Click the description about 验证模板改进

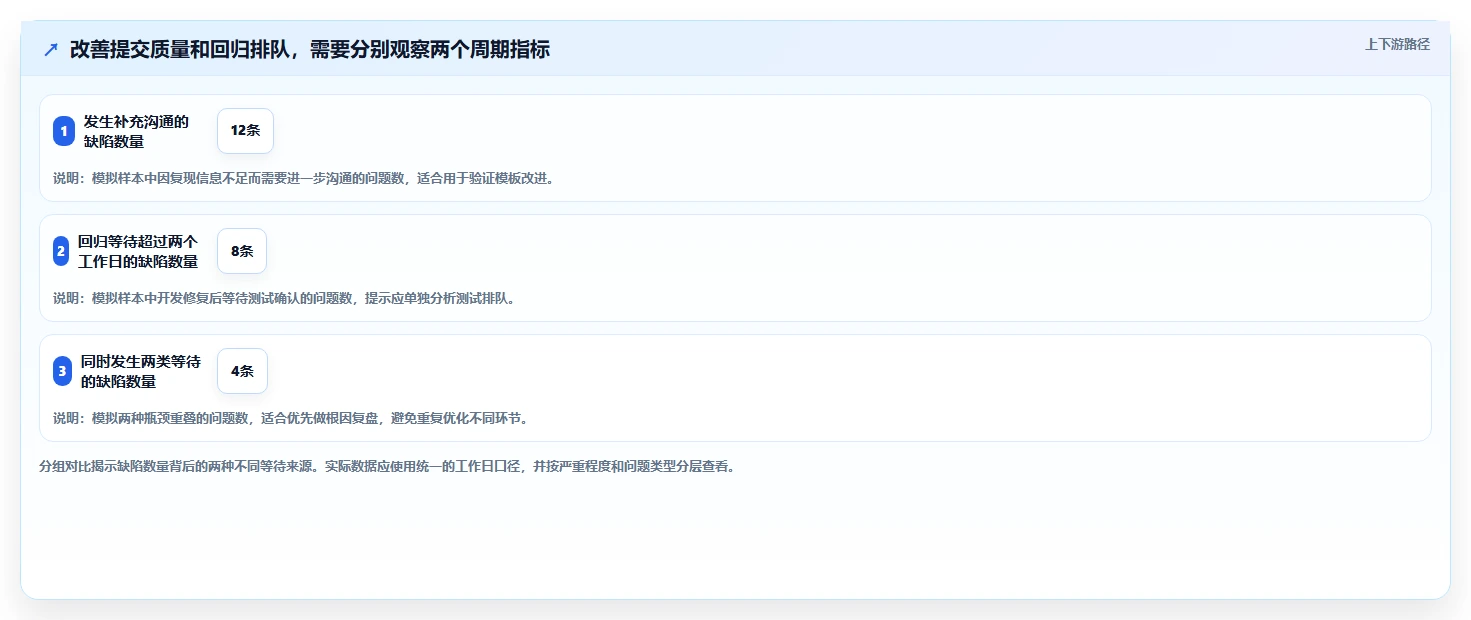pyautogui.click(x=303, y=179)
